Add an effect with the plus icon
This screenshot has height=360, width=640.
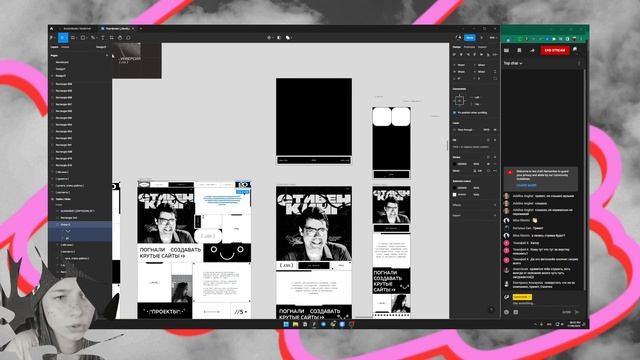click(495, 205)
